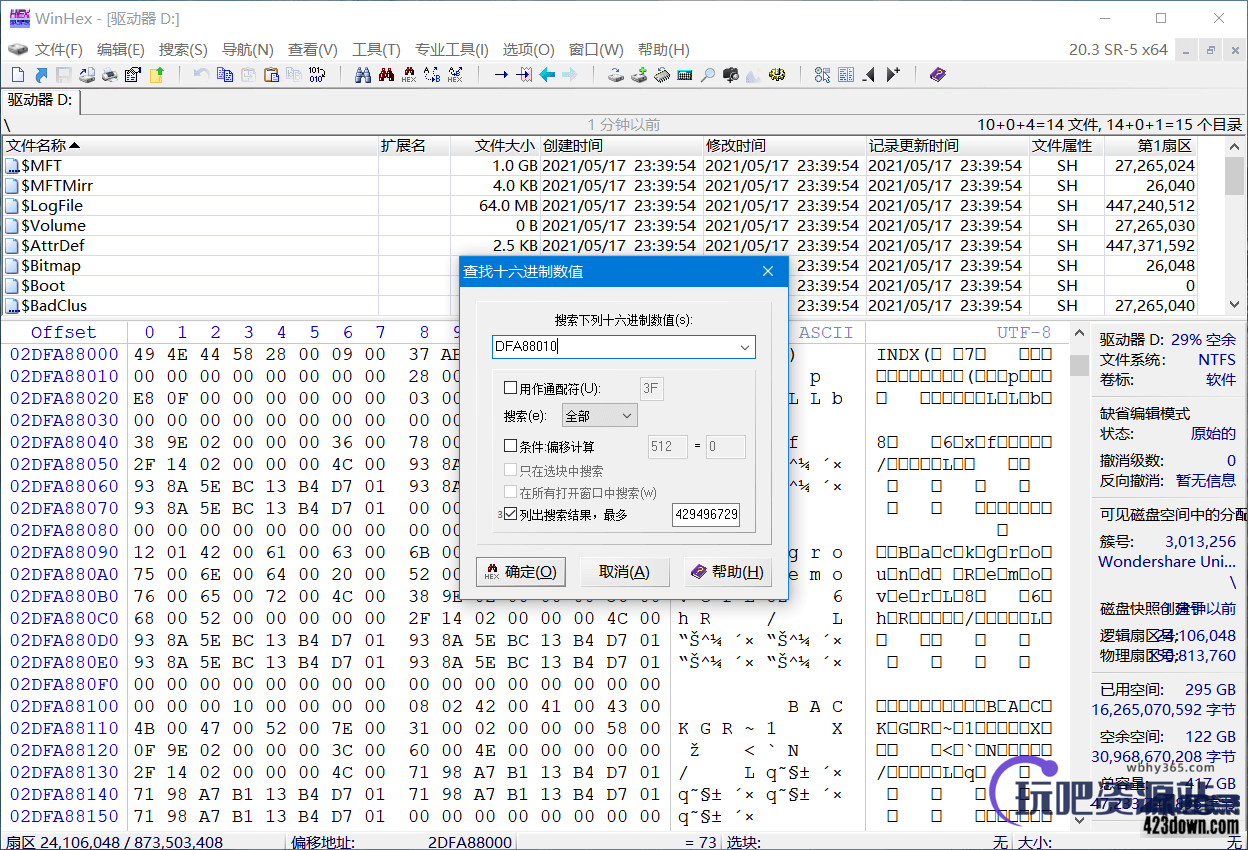Click the purple Help book icon
The image size is (1248, 850).
click(938, 75)
